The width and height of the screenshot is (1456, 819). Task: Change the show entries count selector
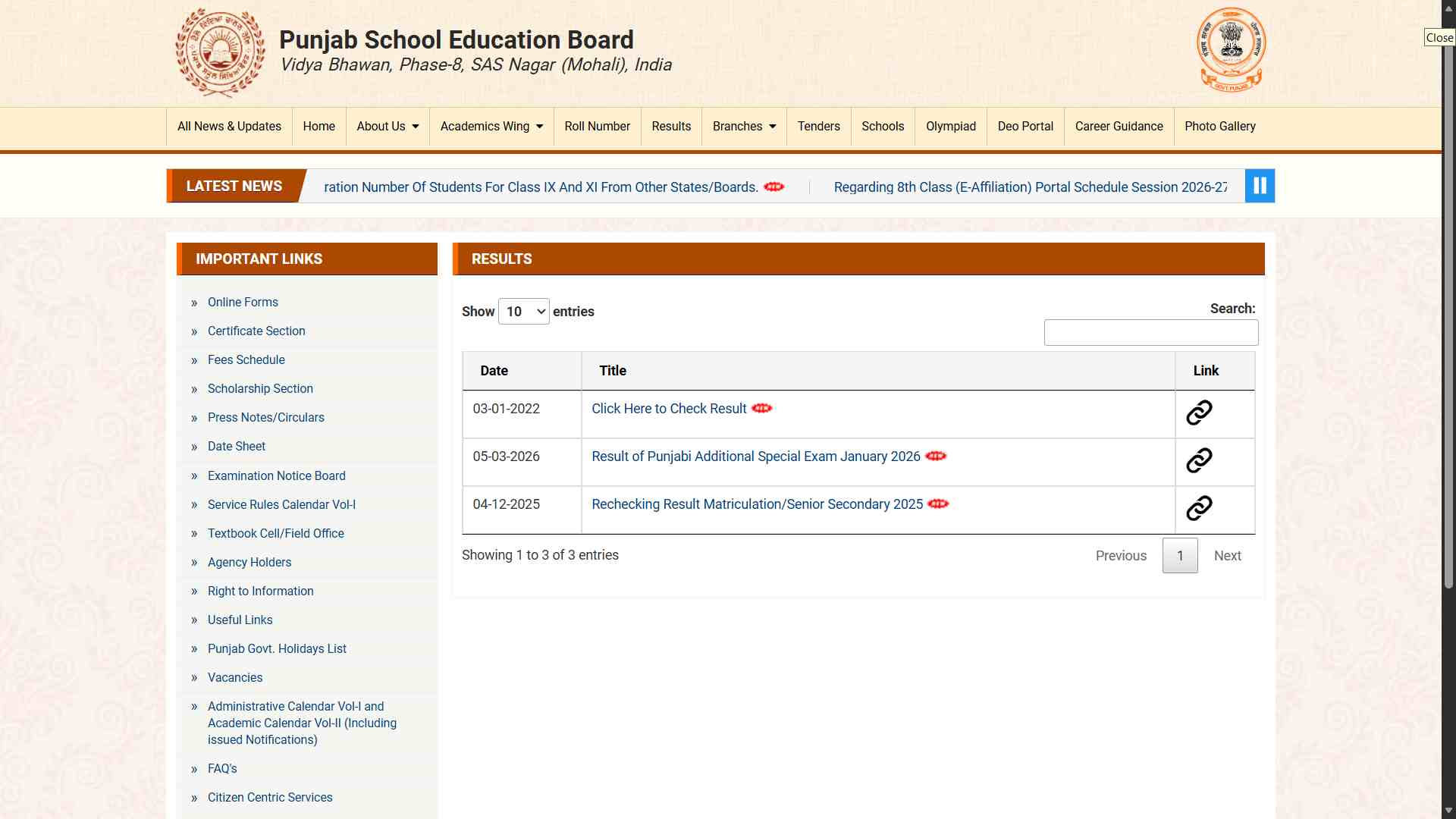(524, 312)
